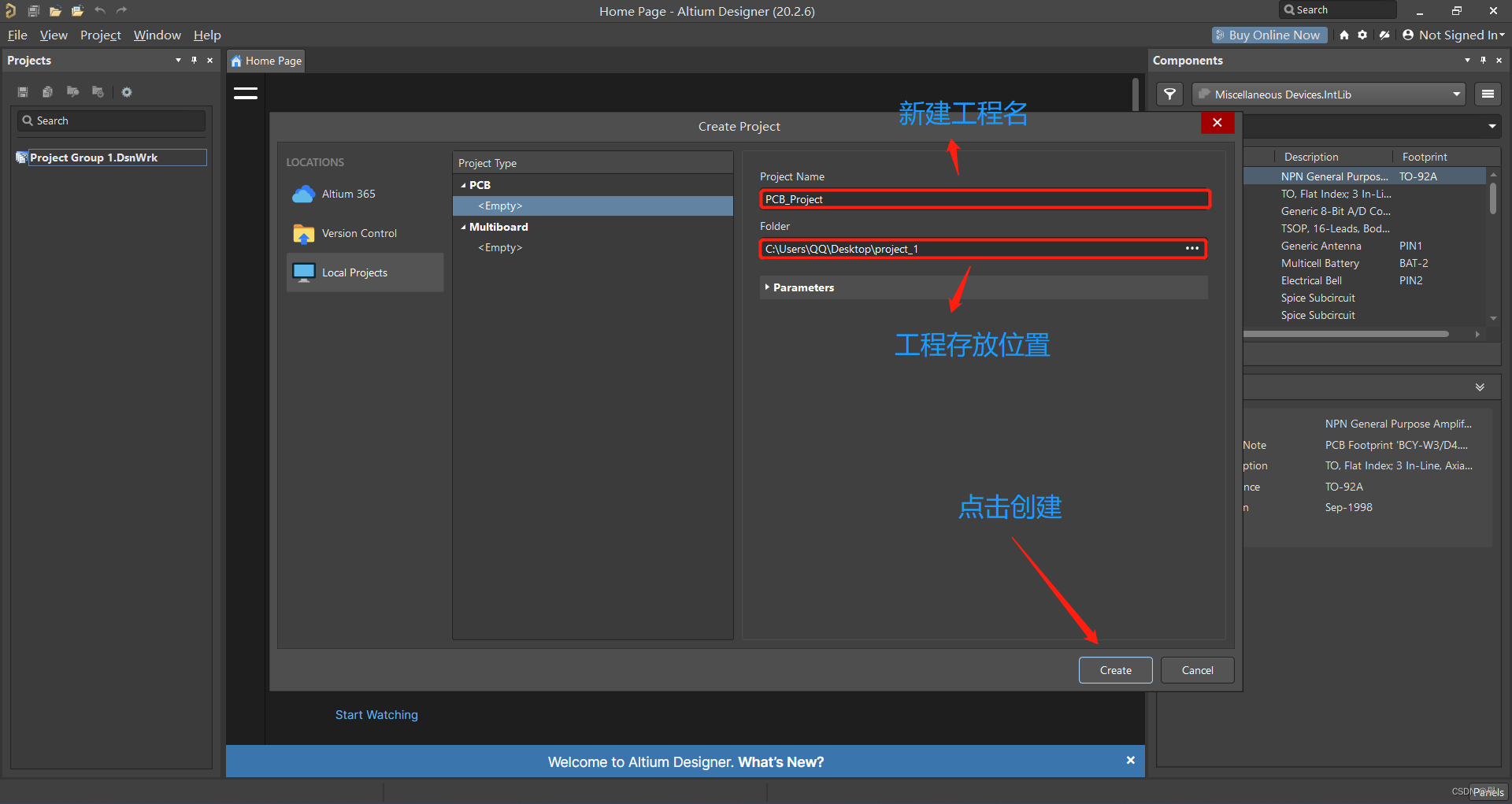Open the Project menu
Viewport: 1512px width, 804px height.
pos(101,35)
